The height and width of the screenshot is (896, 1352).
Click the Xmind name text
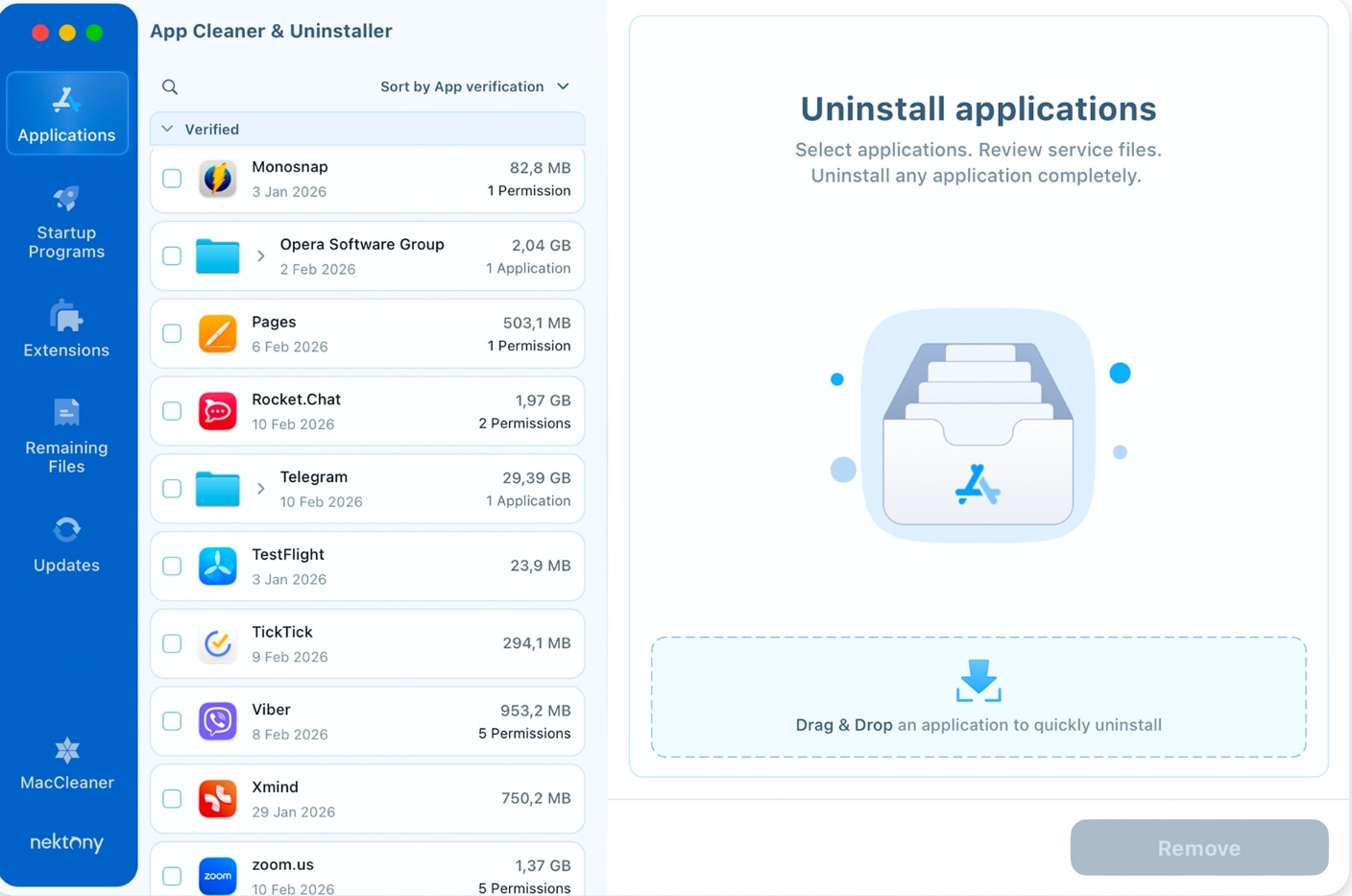pyautogui.click(x=275, y=787)
